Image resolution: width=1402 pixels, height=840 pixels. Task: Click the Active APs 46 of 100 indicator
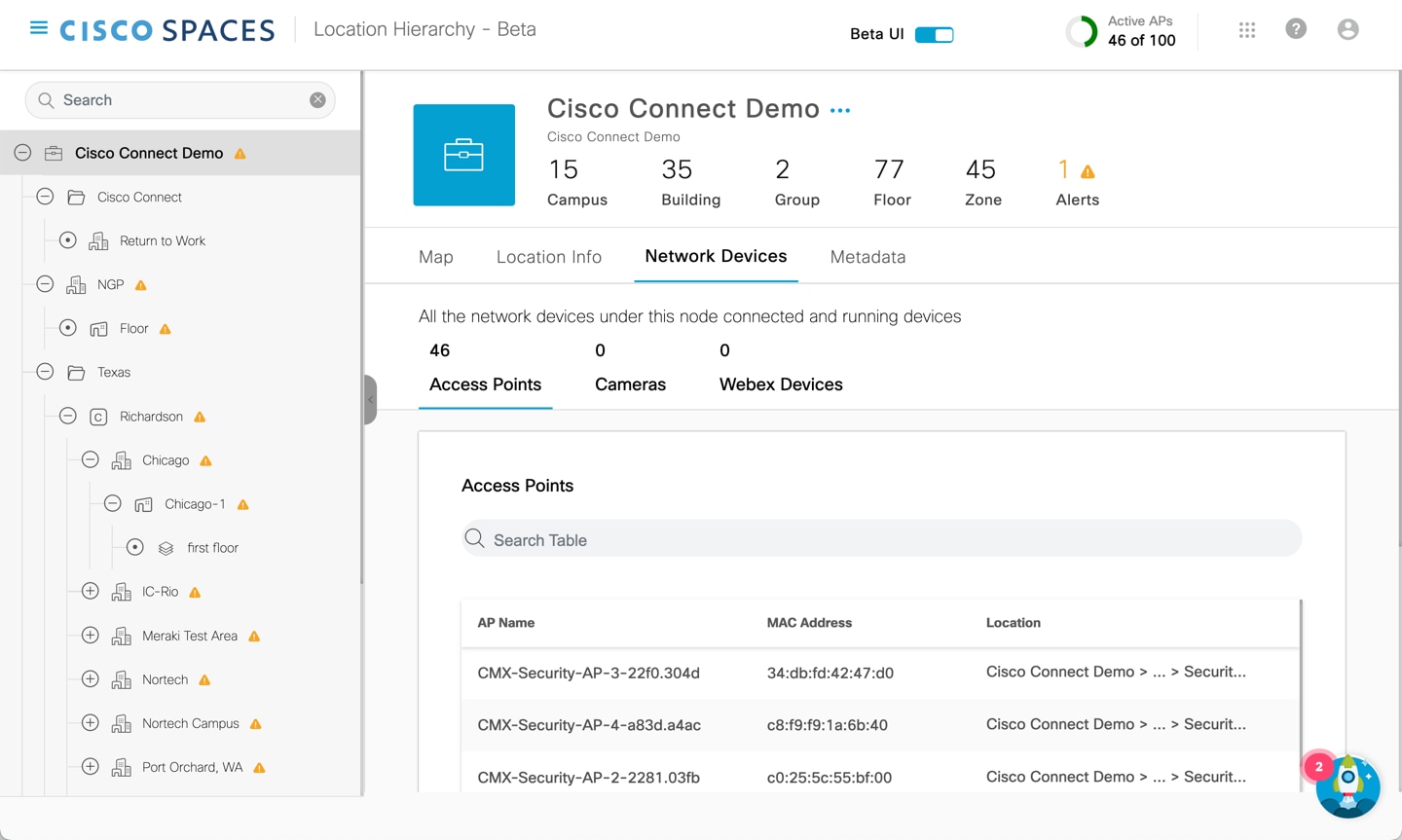tap(1122, 31)
